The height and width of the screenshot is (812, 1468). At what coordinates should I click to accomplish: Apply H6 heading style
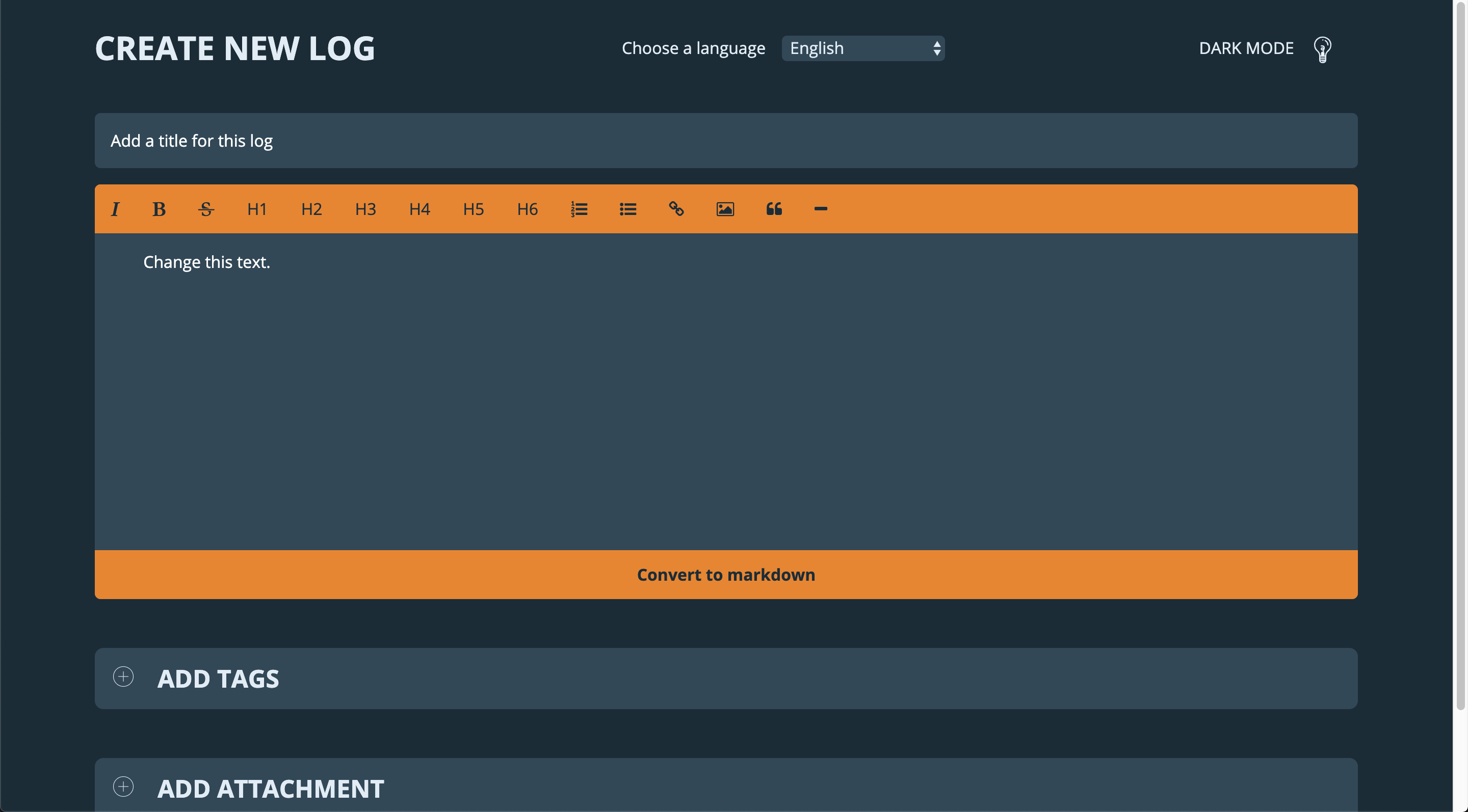point(527,209)
